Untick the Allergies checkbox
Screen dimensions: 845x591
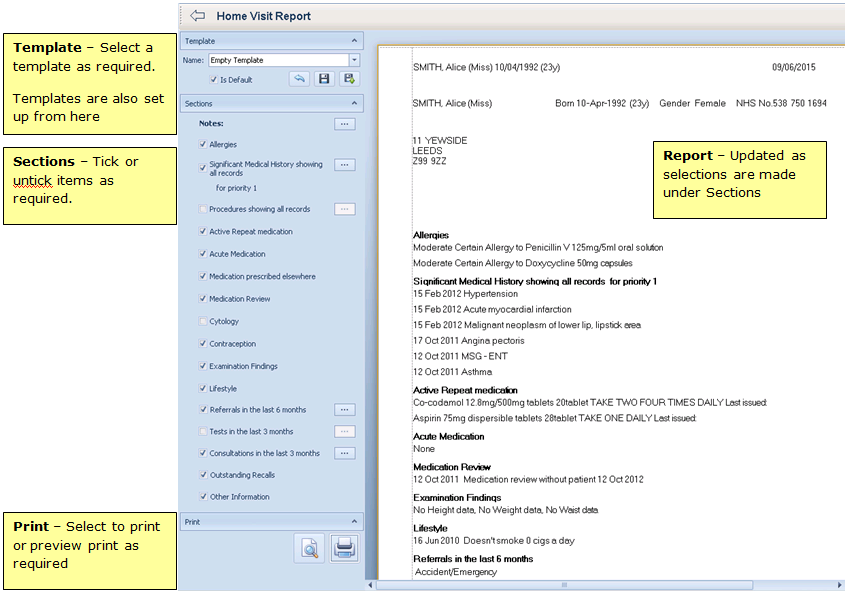(203, 145)
